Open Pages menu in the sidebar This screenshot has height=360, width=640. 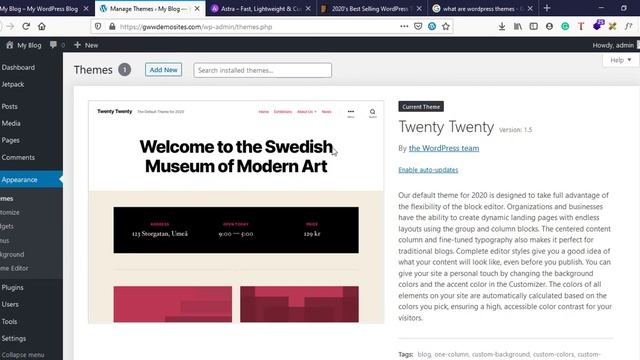[x=10, y=140]
